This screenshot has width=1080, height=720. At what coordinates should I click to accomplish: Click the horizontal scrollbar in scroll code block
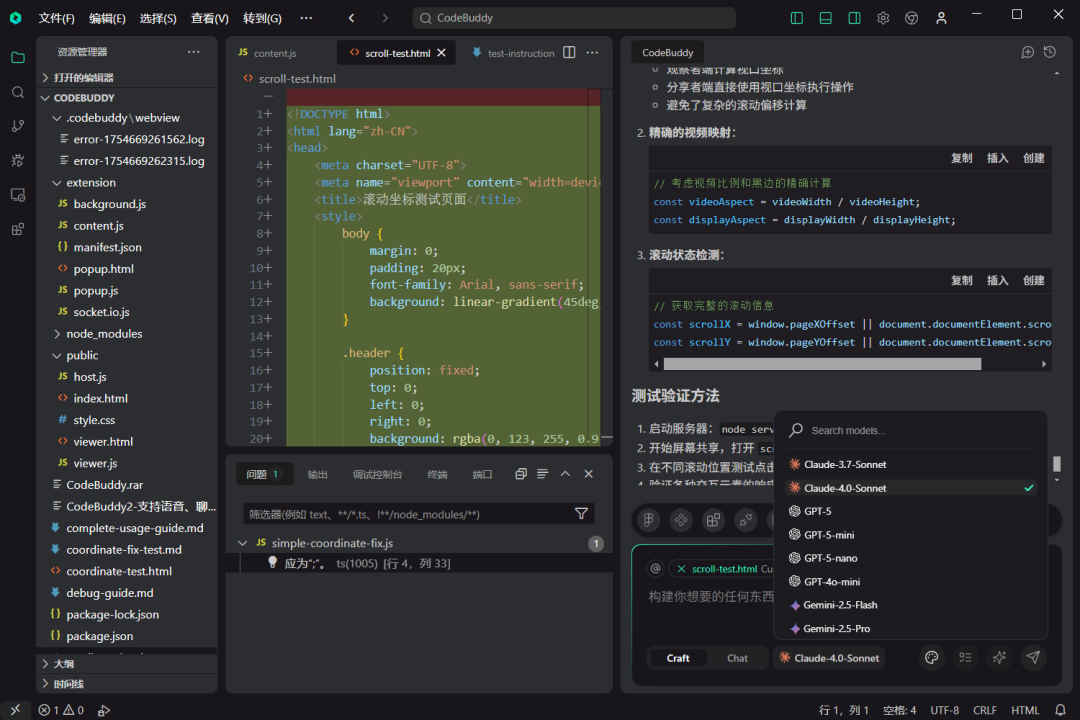pyautogui.click(x=822, y=364)
